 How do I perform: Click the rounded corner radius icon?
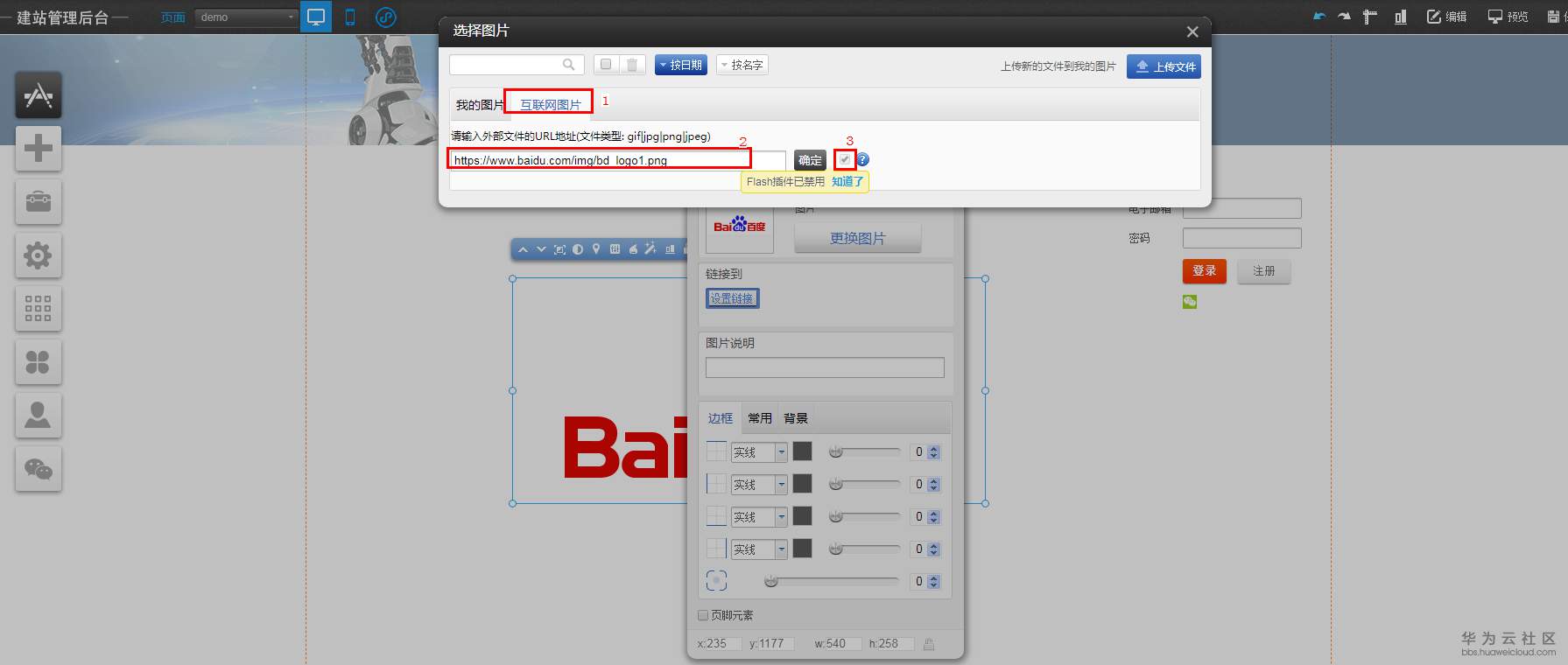(x=716, y=581)
